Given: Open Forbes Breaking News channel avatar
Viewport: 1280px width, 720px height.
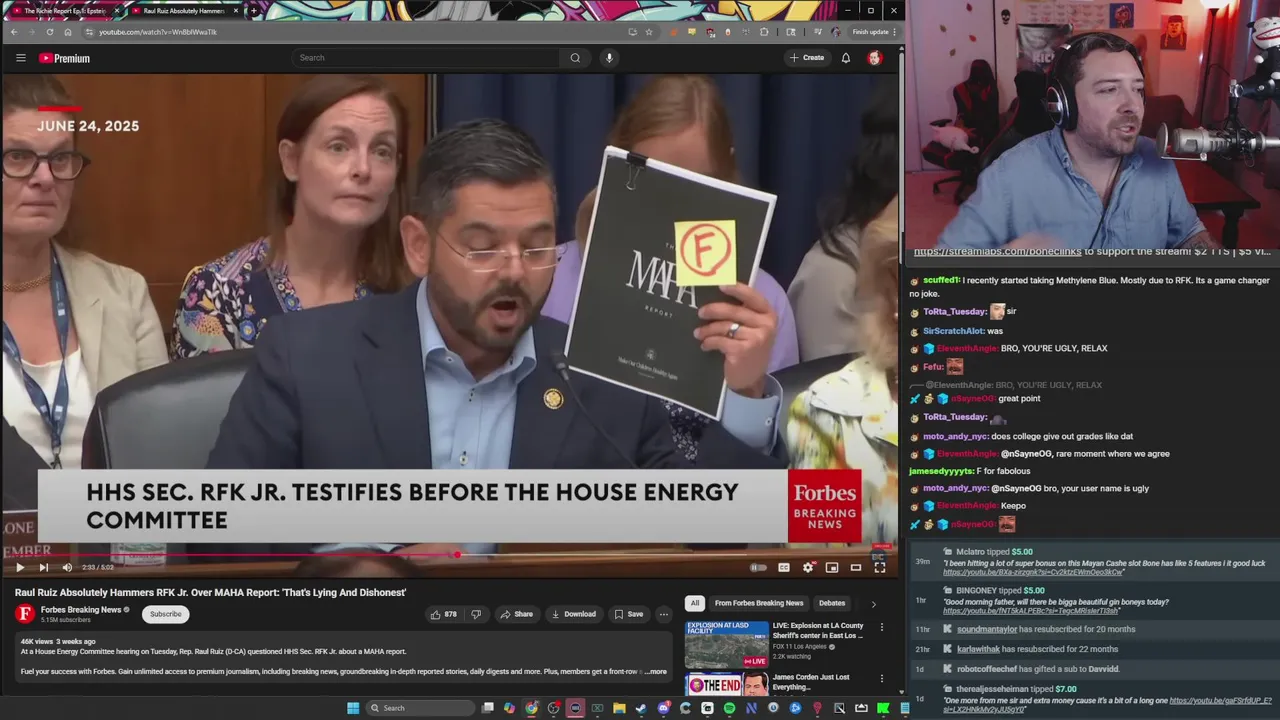Looking at the screenshot, I should [25, 614].
